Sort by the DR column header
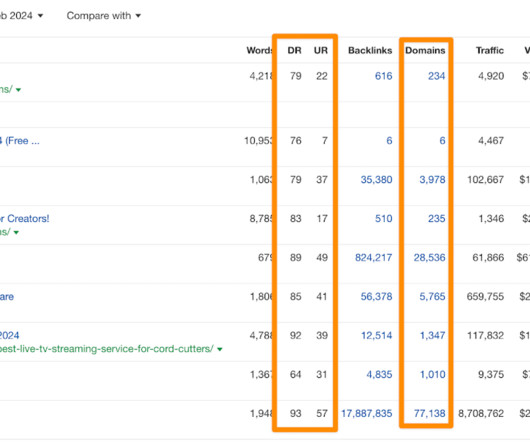Viewport: 530px width, 442px height. tap(294, 50)
